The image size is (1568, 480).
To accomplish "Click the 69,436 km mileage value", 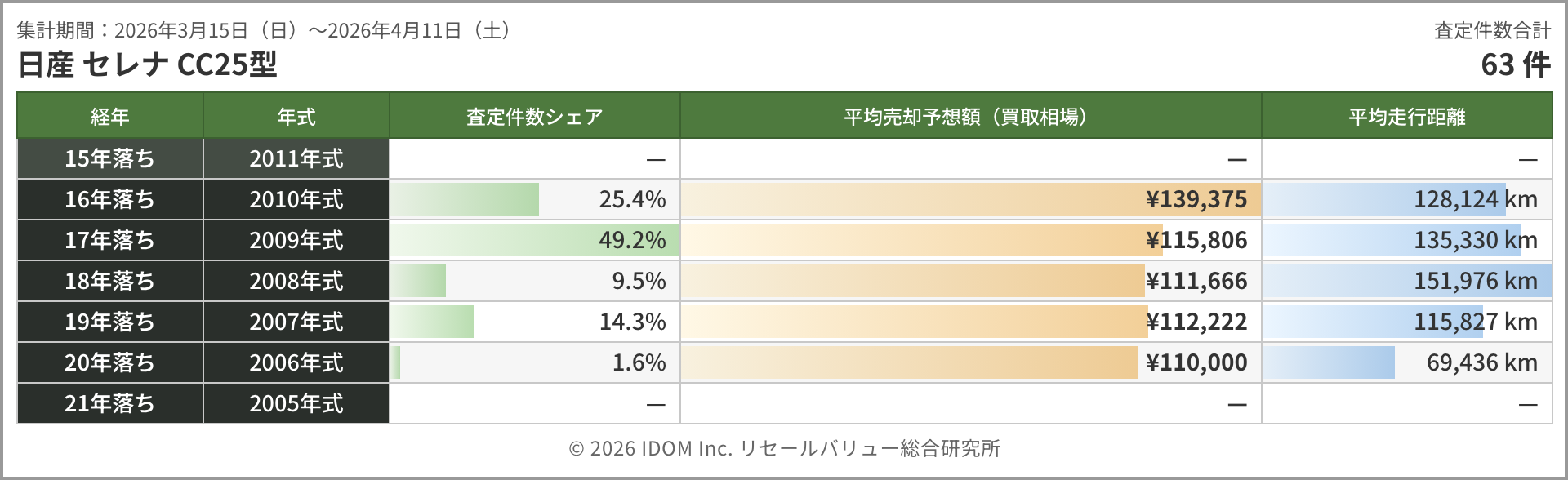I will point(1481,362).
